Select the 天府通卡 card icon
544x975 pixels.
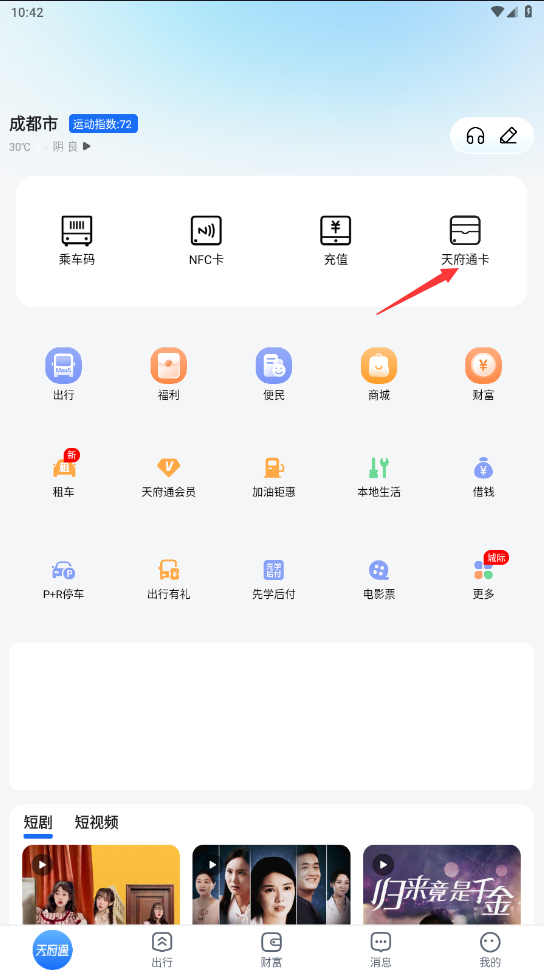[x=465, y=240]
